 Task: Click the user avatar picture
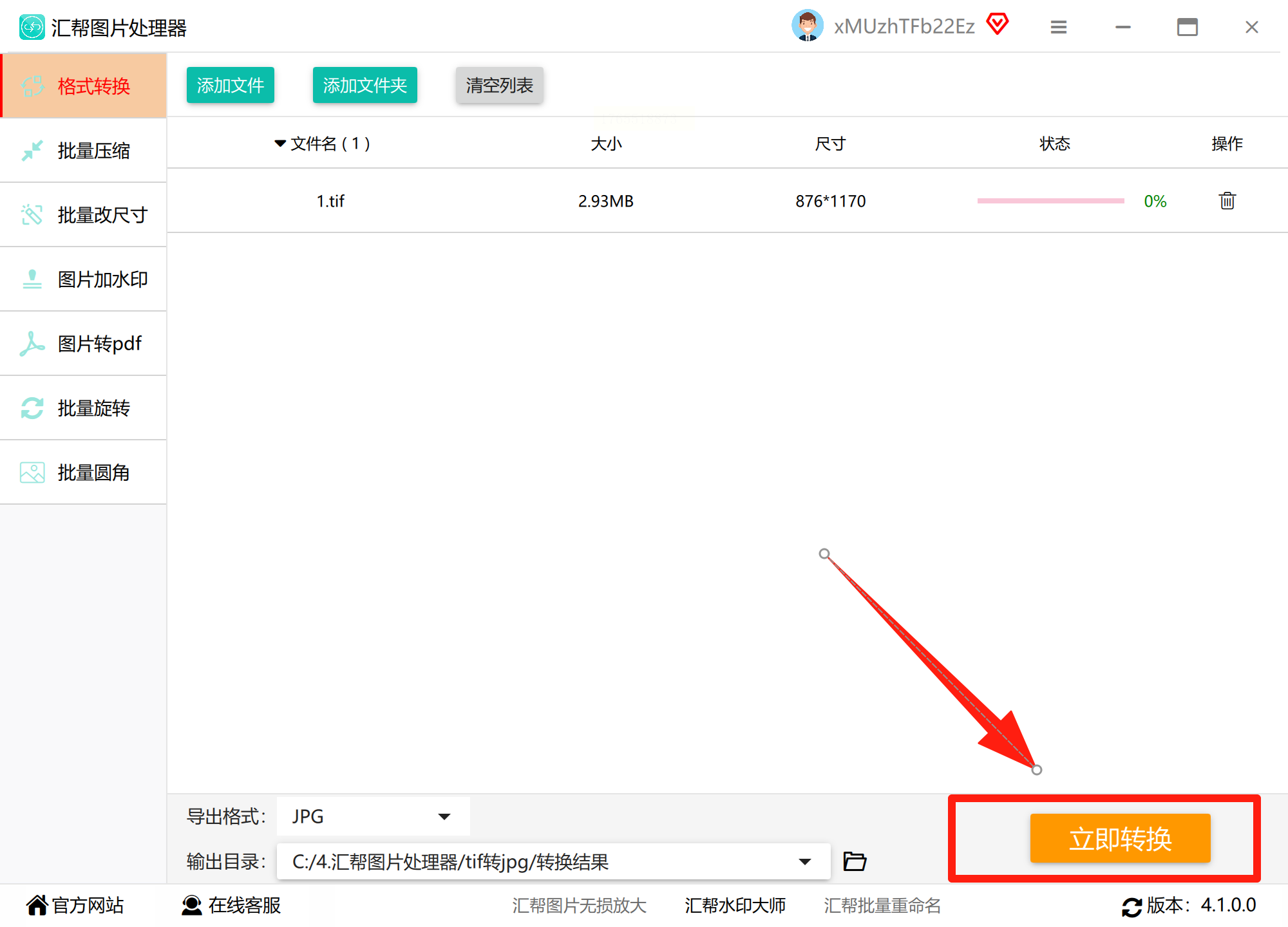click(807, 26)
